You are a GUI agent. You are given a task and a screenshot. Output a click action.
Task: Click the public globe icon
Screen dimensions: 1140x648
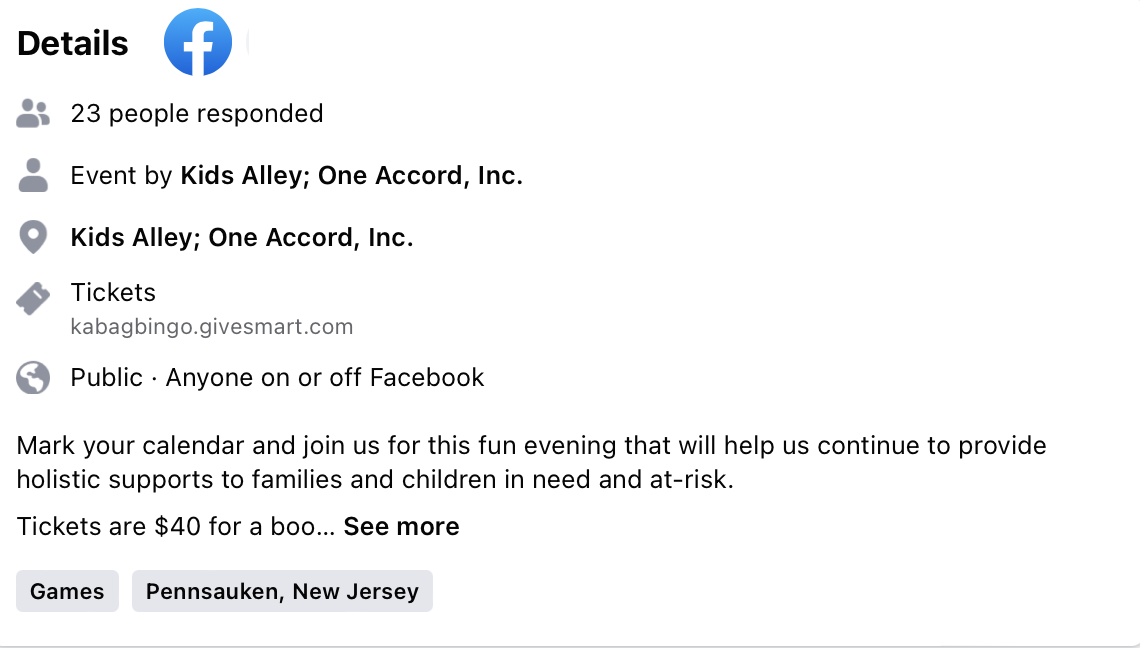33,377
